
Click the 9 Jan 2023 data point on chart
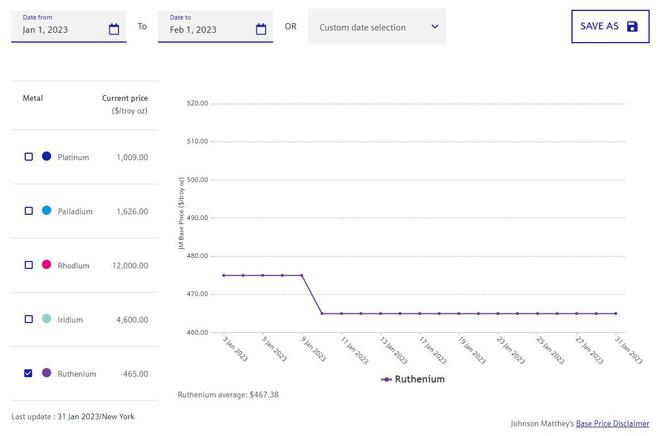[302, 275]
